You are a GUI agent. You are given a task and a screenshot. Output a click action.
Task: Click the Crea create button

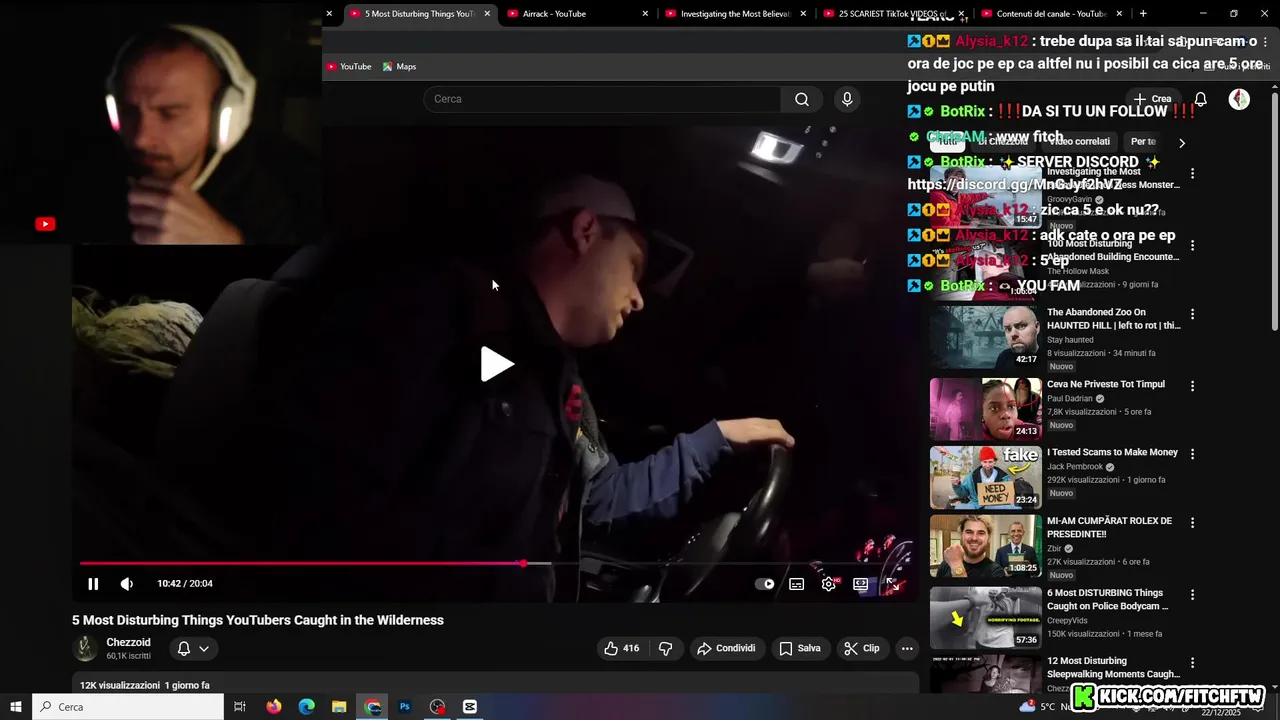click(x=1152, y=99)
